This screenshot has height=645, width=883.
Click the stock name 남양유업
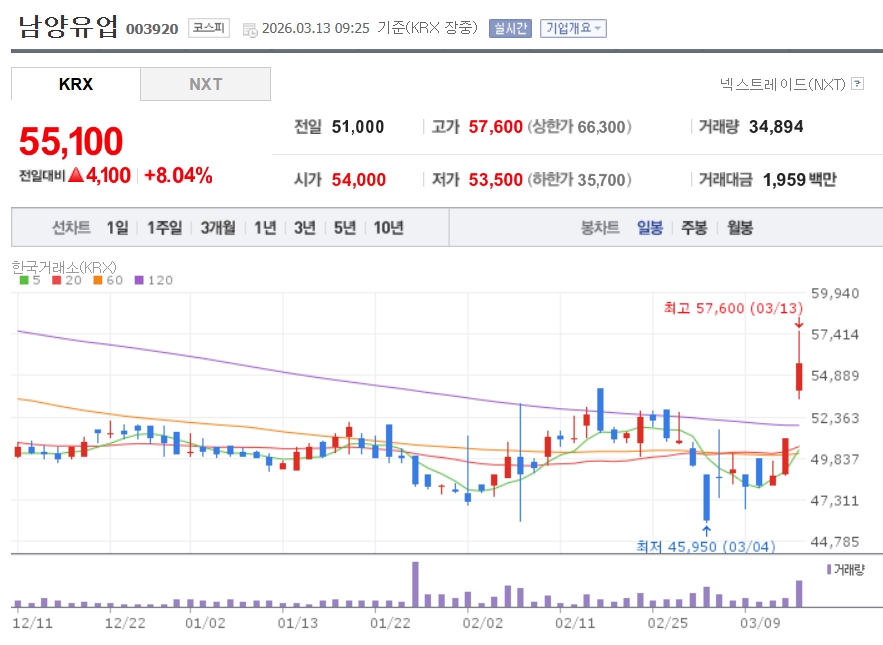click(68, 26)
